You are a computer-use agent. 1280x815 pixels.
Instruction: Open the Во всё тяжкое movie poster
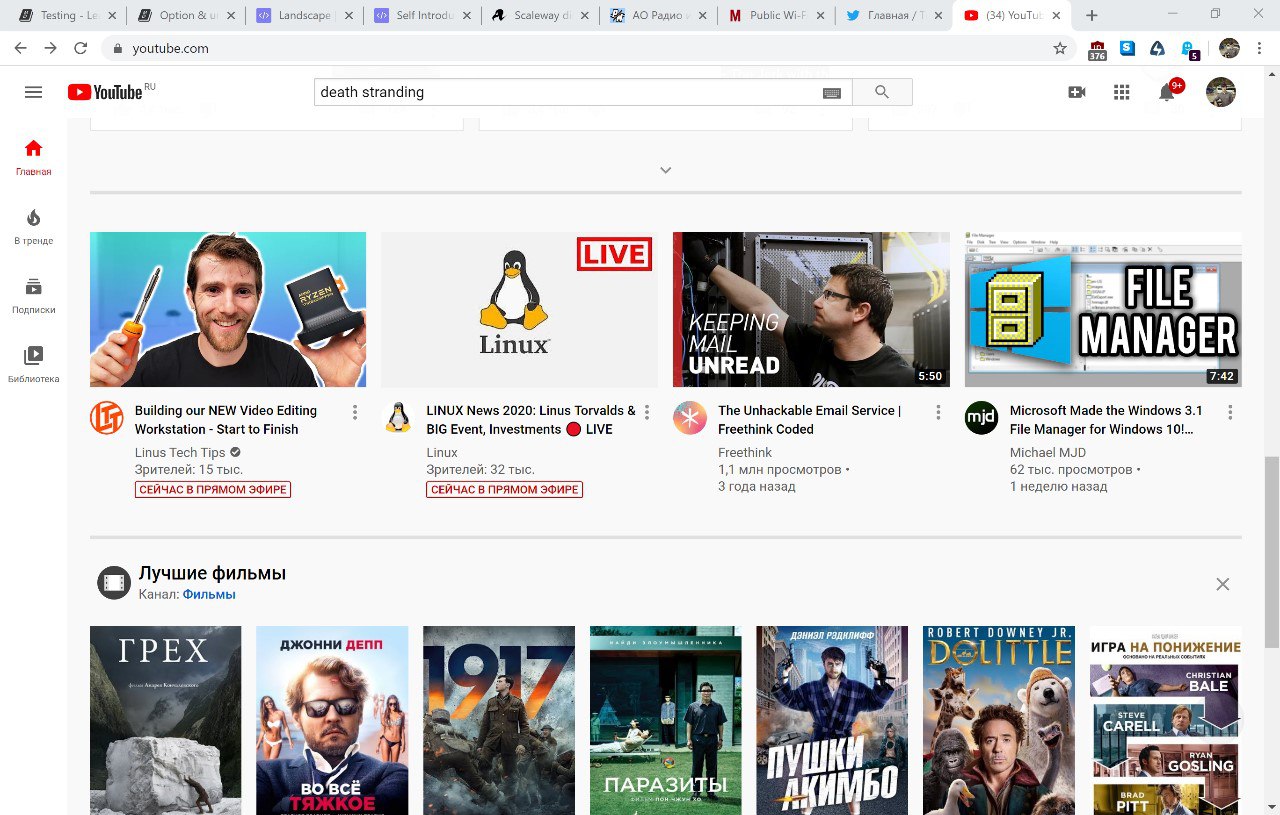point(332,720)
